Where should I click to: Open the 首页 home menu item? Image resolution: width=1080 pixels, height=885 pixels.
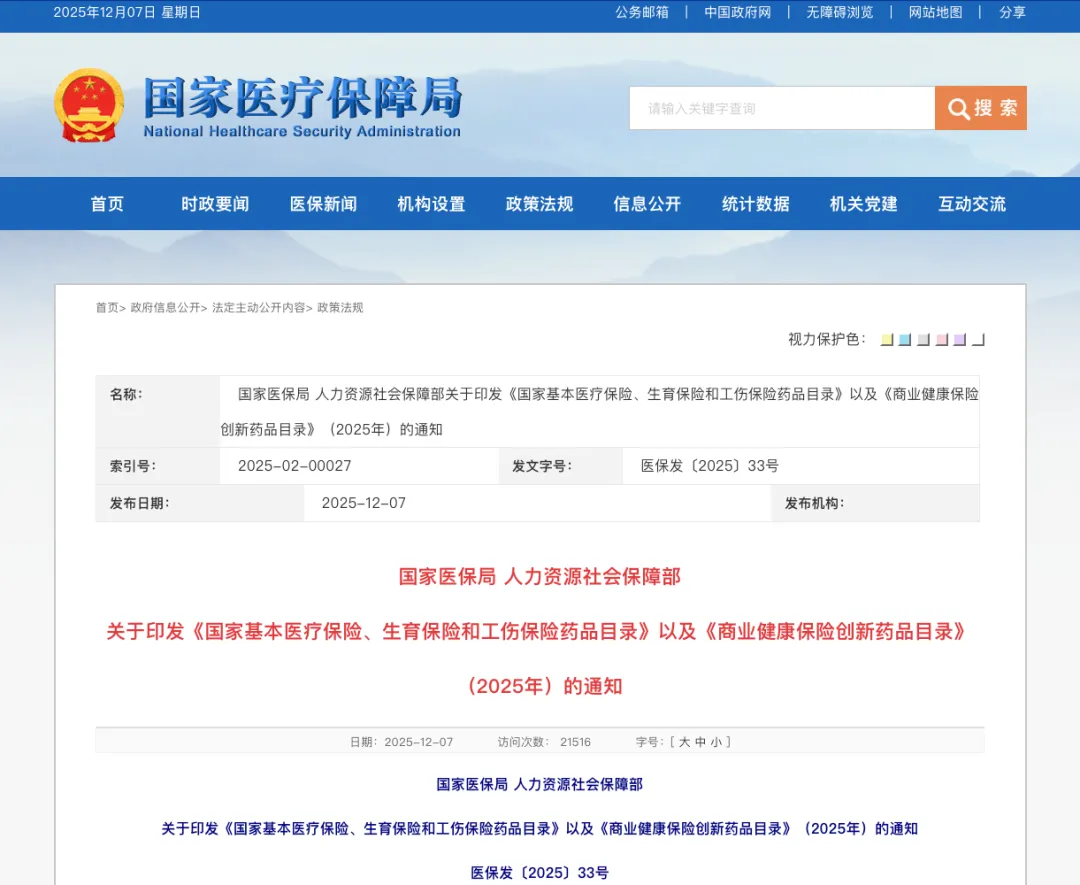(x=107, y=204)
